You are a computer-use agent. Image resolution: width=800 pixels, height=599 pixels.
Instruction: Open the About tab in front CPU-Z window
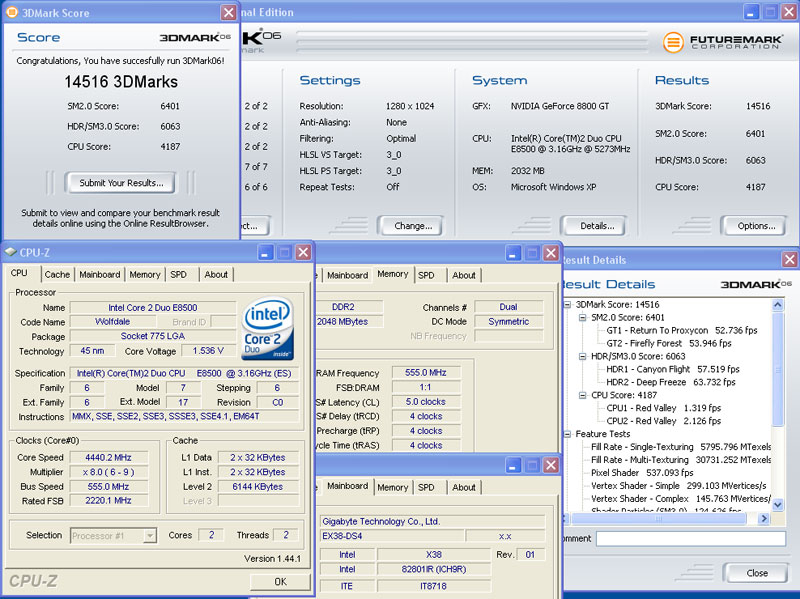216,274
